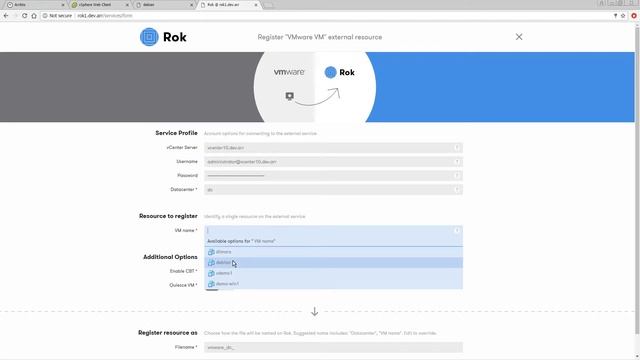Image resolution: width=640 pixels, height=360 pixels.
Task: Click the Additional Options heading
Action: [x=170, y=257]
